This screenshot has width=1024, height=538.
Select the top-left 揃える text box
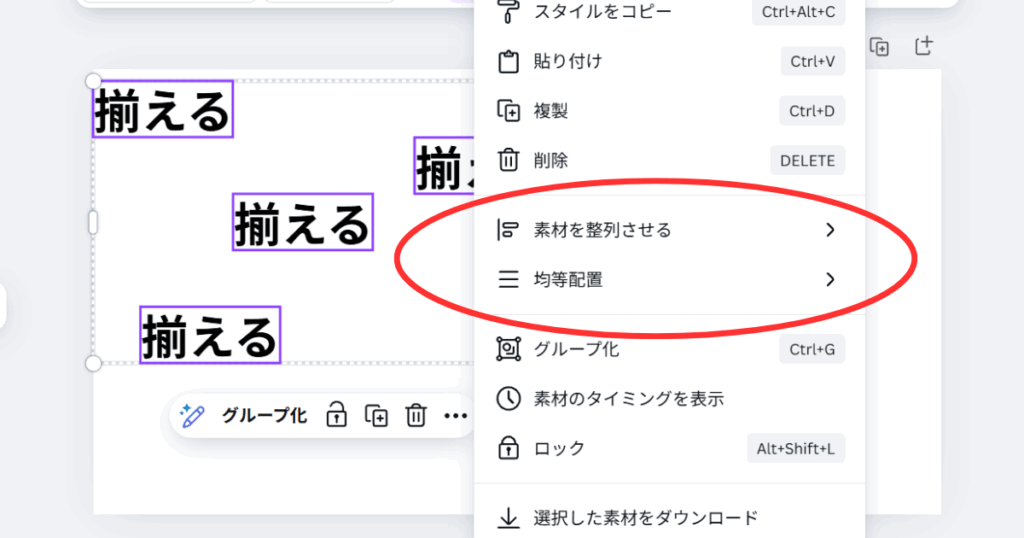163,109
